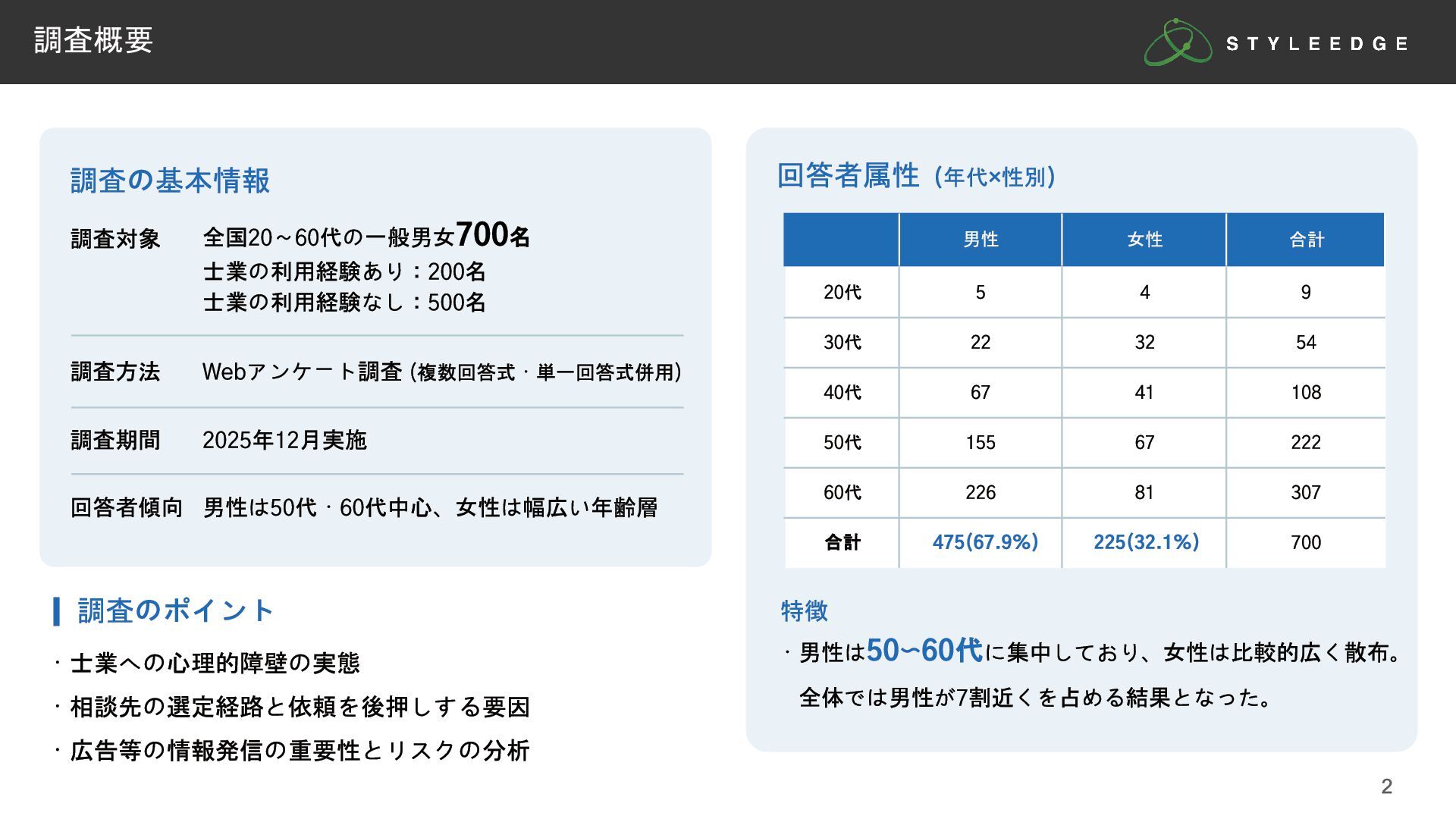Click the STYLEEDGE brand name text
The image size is (1456, 819).
coord(1317,44)
